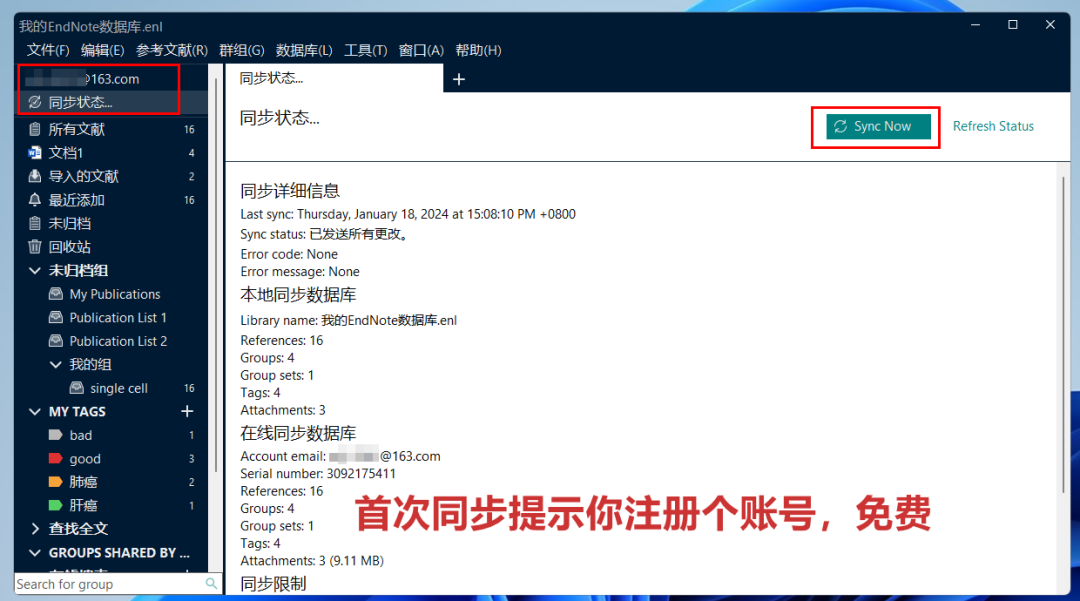Screen dimensions: 1080x601
Task: Click the sync status icon in sidebar
Action: 34,103
